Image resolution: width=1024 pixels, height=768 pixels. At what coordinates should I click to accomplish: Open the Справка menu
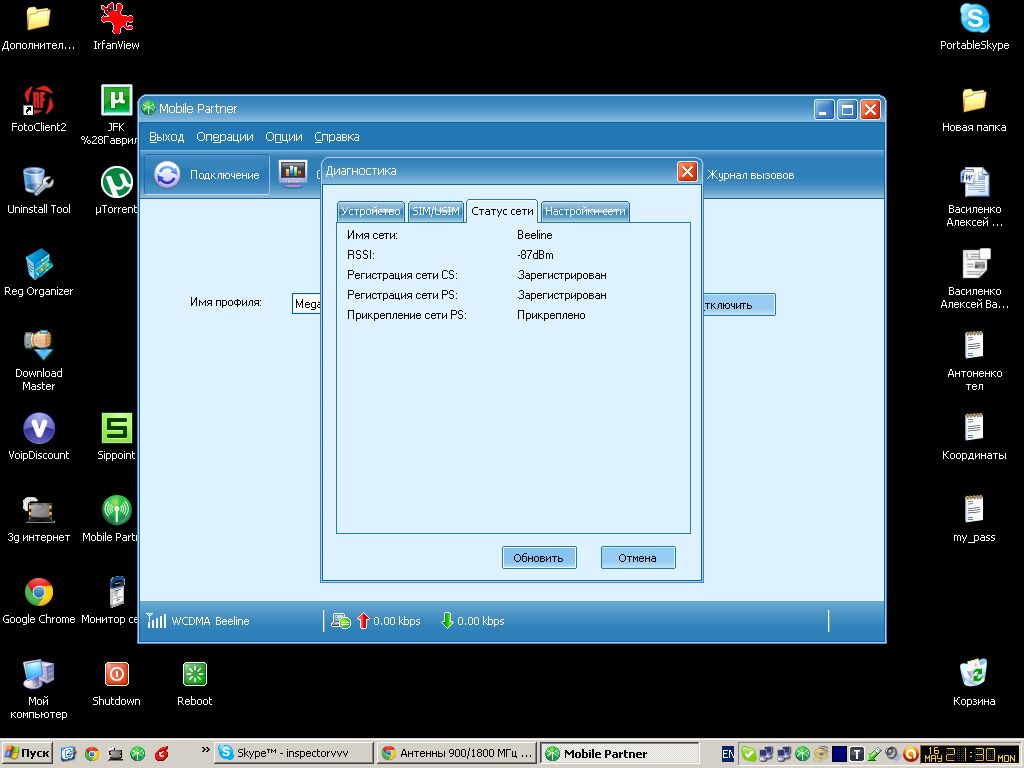coord(336,136)
